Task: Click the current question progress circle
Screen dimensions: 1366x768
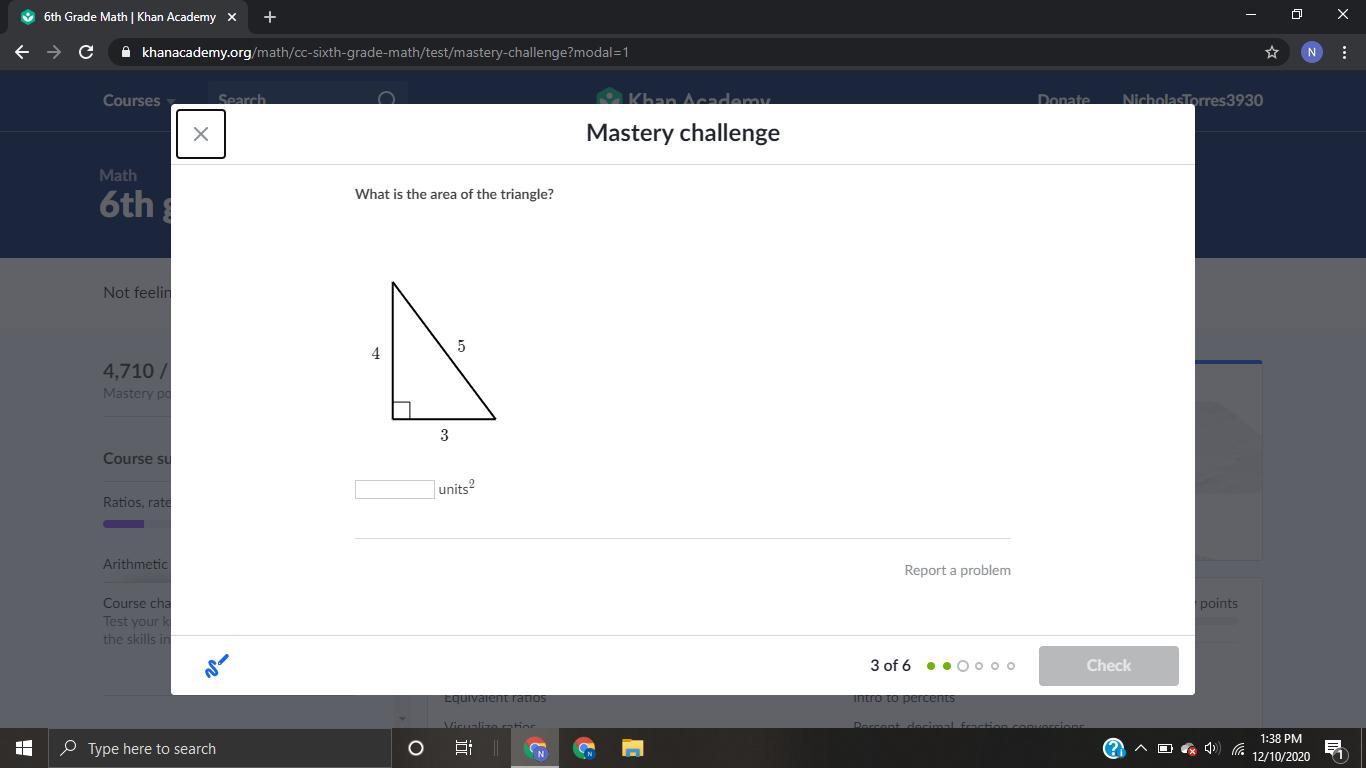Action: click(x=963, y=666)
